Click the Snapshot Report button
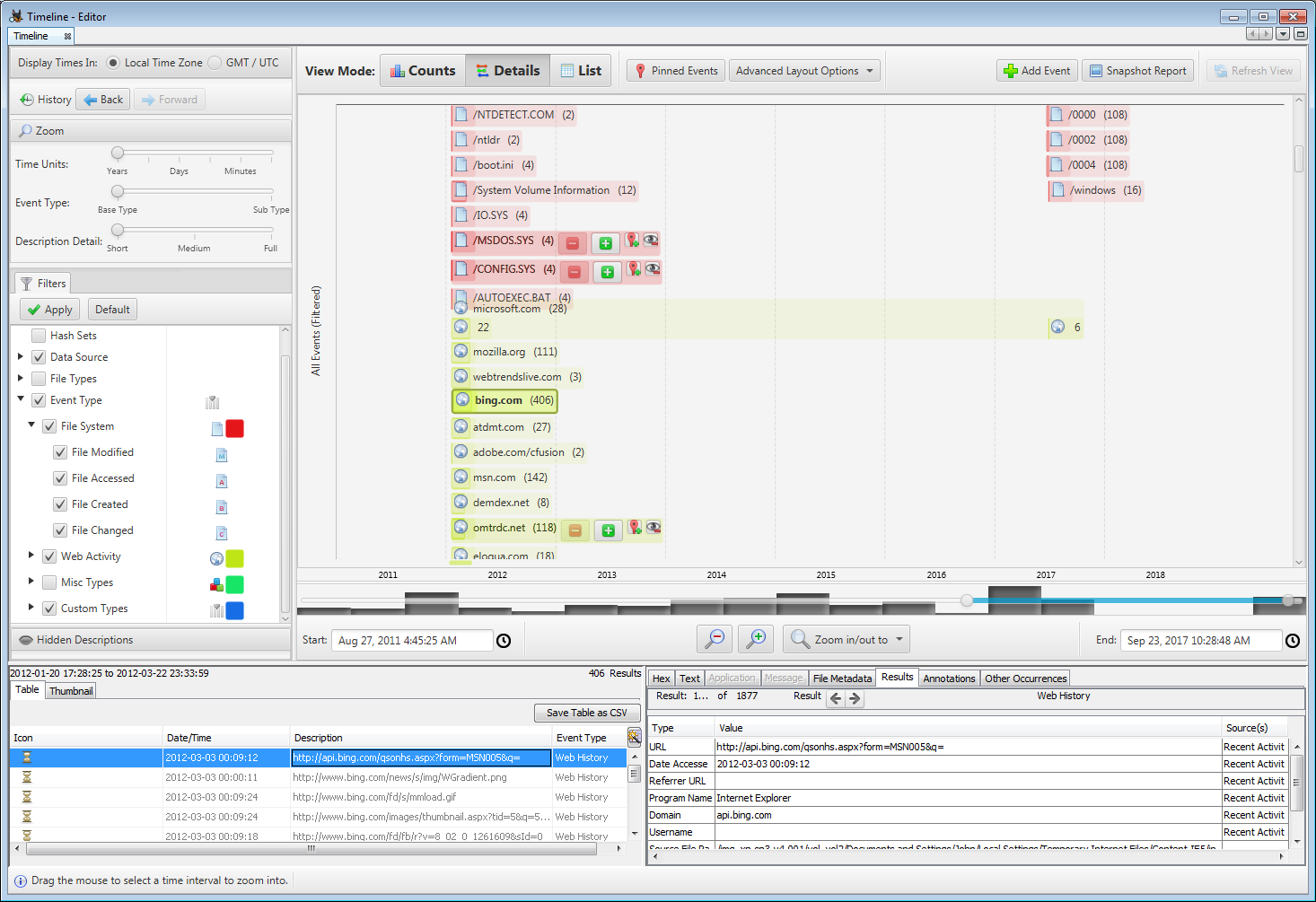This screenshot has width=1316, height=902. pyautogui.click(x=1137, y=70)
